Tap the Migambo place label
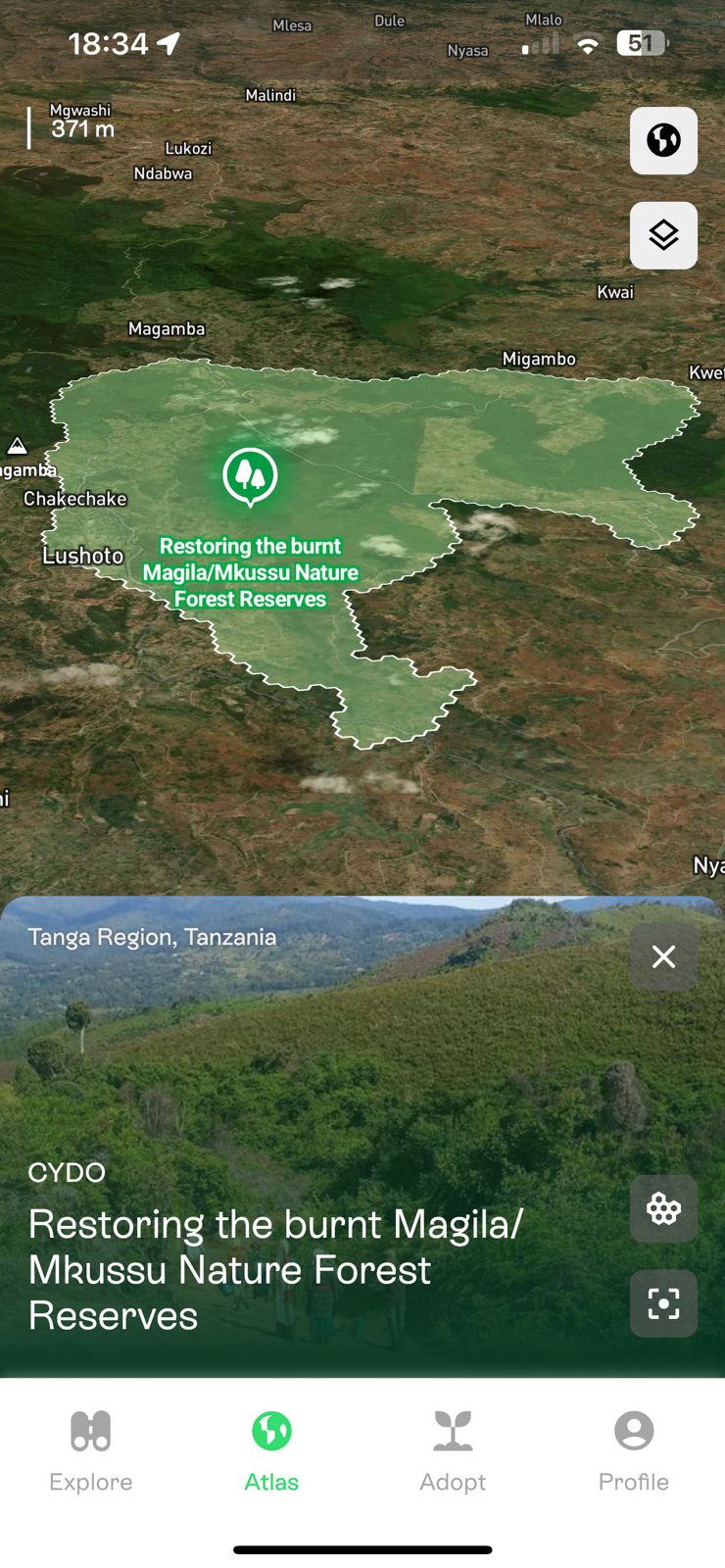Image resolution: width=725 pixels, height=1568 pixels. (539, 359)
